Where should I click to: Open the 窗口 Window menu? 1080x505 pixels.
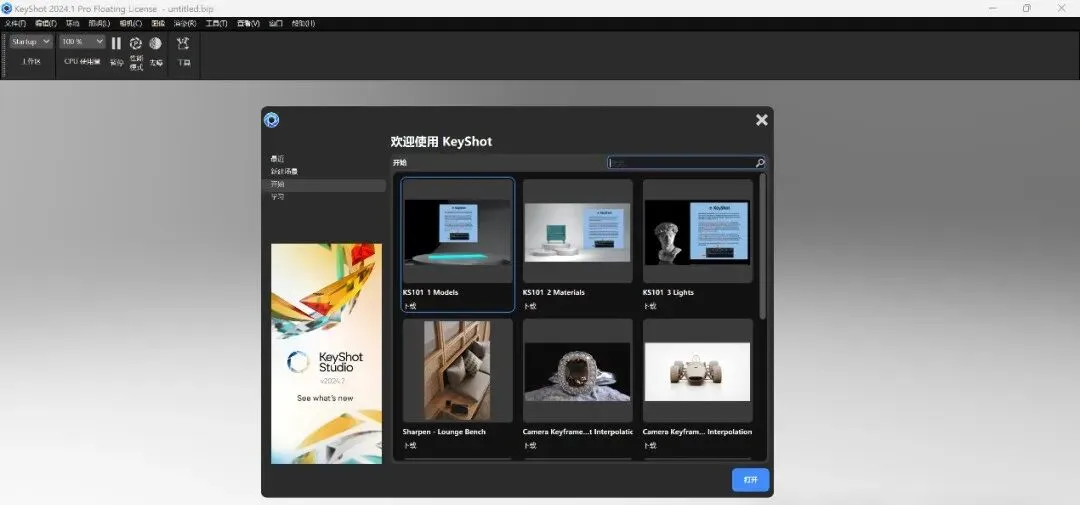point(276,23)
